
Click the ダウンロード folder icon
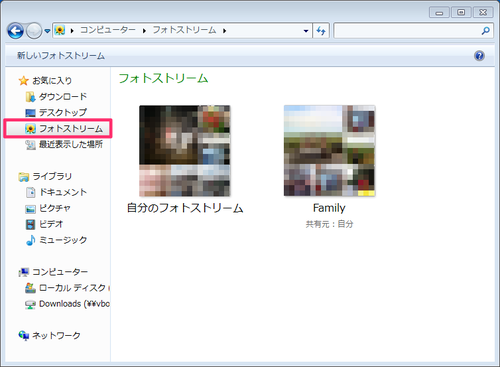(x=30, y=97)
